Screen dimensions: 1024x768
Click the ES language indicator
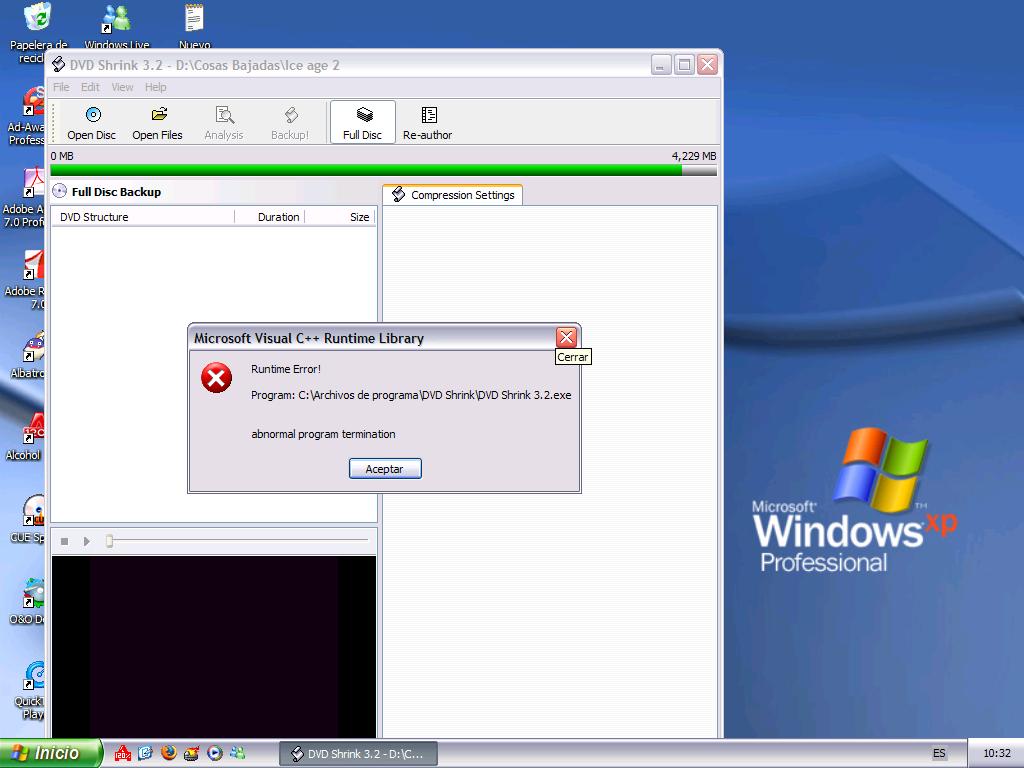tap(939, 753)
